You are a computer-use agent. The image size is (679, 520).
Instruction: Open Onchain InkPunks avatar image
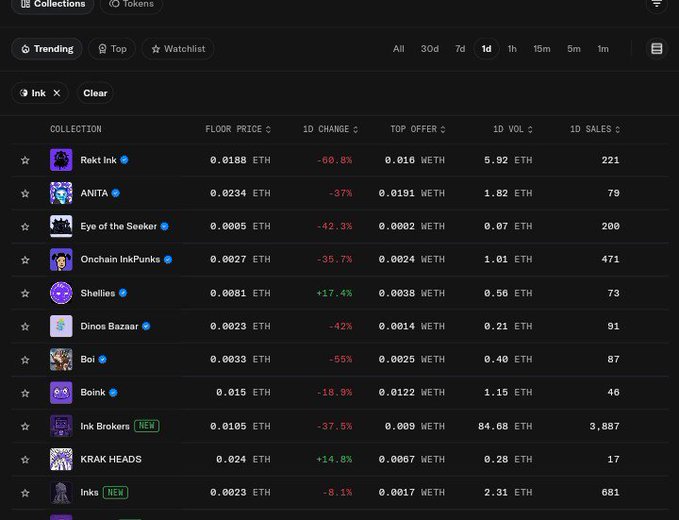click(61, 259)
